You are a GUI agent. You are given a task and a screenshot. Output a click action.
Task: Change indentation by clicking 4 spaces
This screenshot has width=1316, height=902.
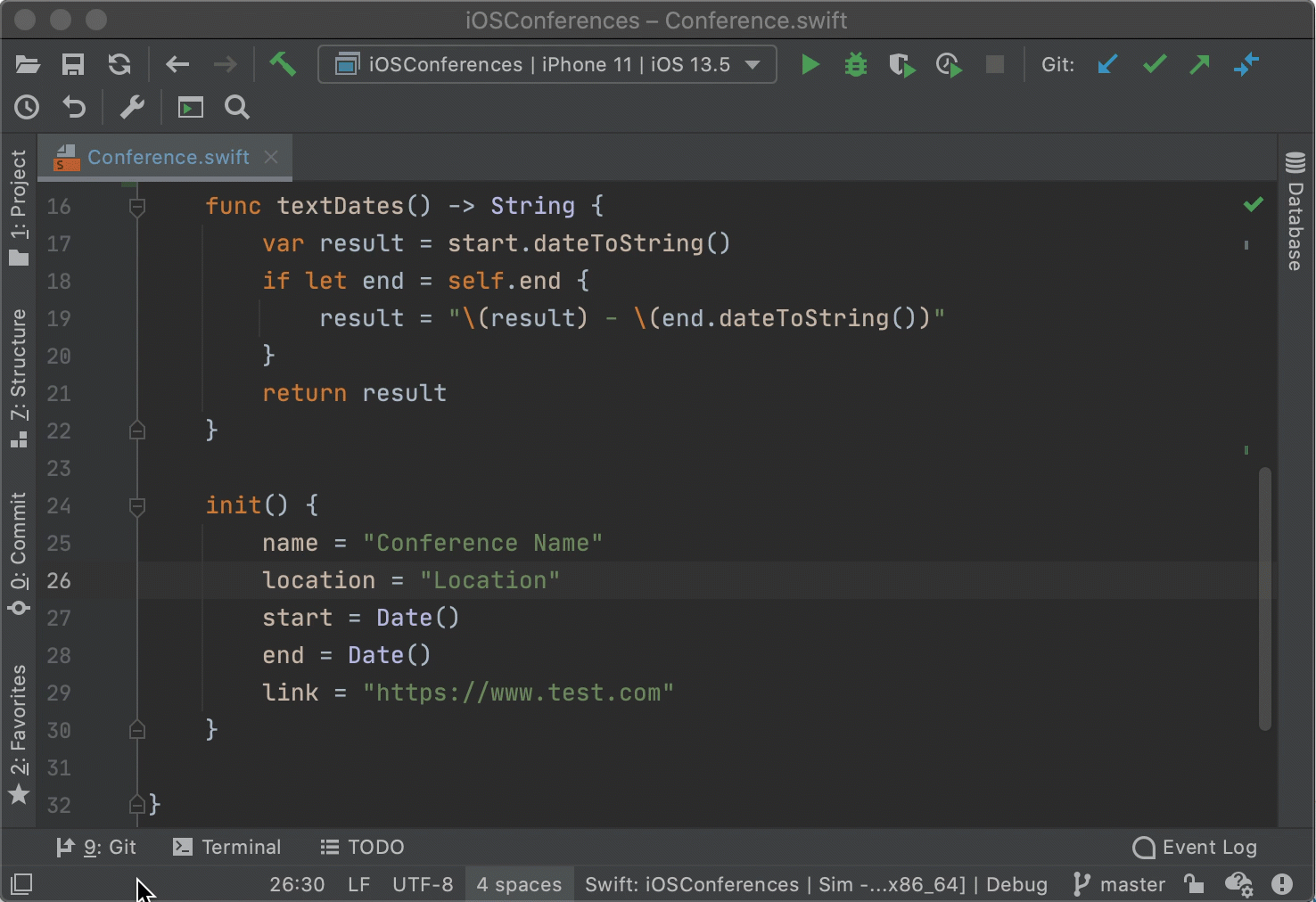click(519, 884)
